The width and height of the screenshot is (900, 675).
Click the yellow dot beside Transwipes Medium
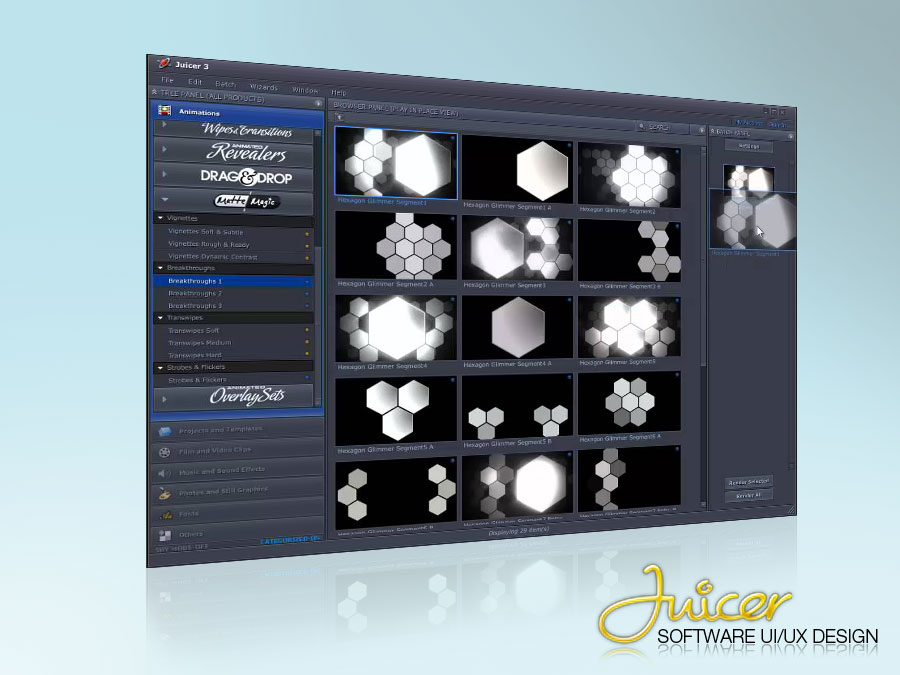coord(307,342)
